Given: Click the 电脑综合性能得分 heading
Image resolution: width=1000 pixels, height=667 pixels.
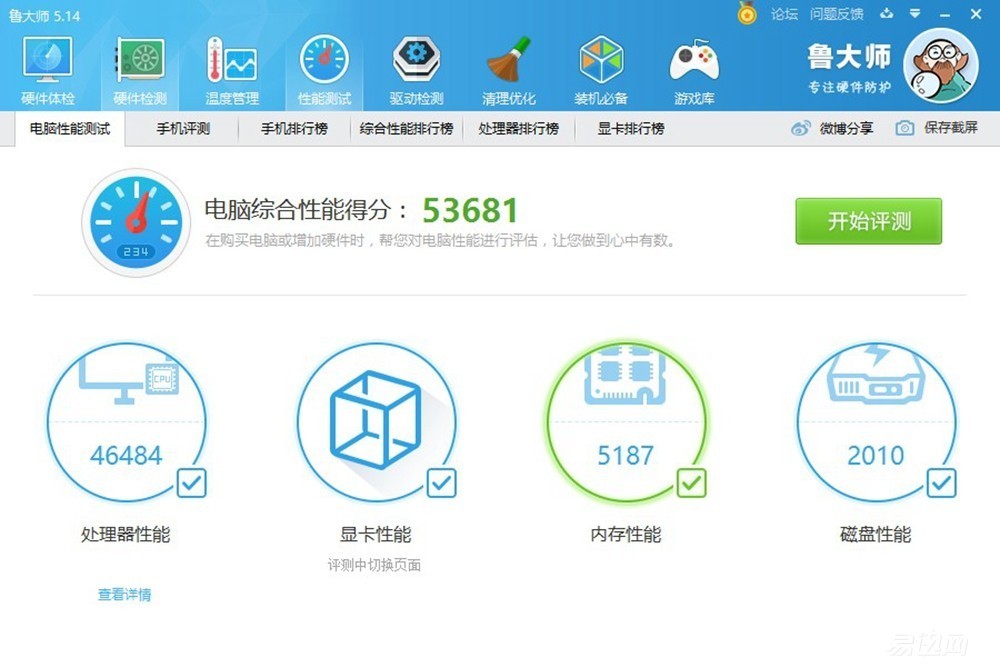Looking at the screenshot, I should pos(305,209).
